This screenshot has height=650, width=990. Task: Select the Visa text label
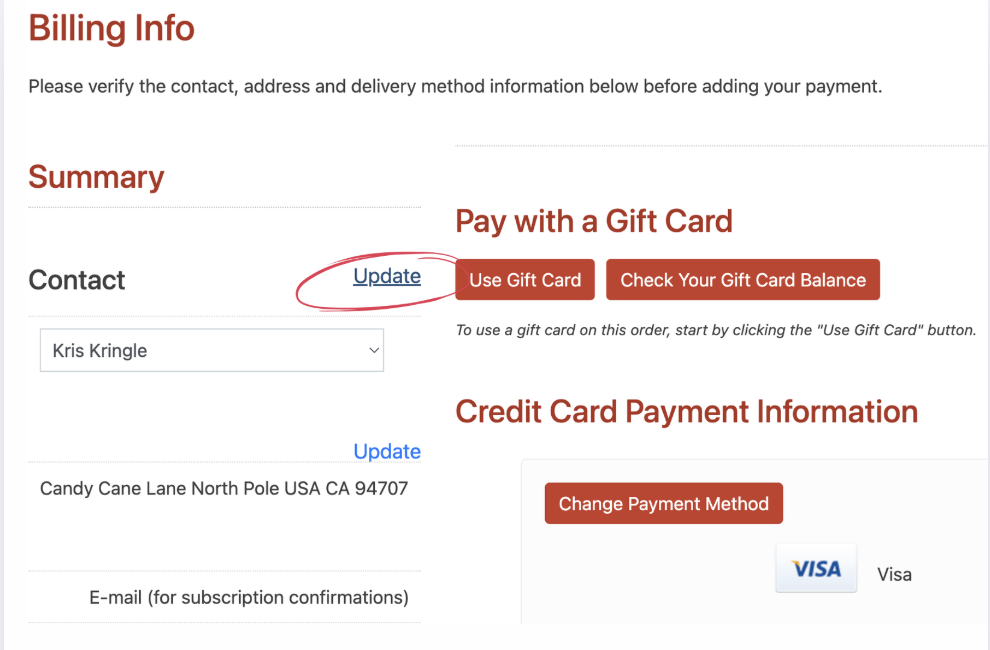click(894, 574)
